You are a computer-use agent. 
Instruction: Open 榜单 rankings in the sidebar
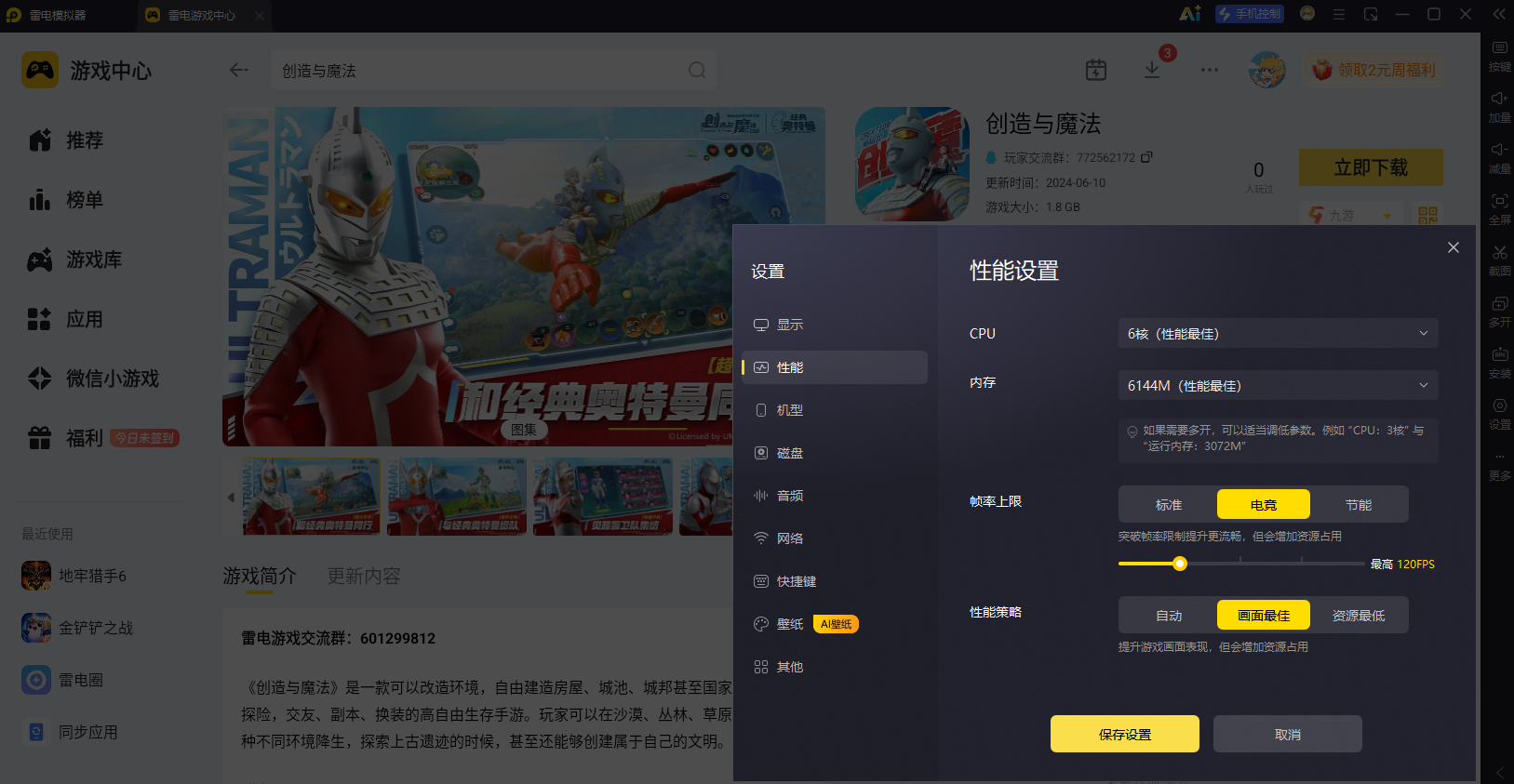[x=66, y=200]
